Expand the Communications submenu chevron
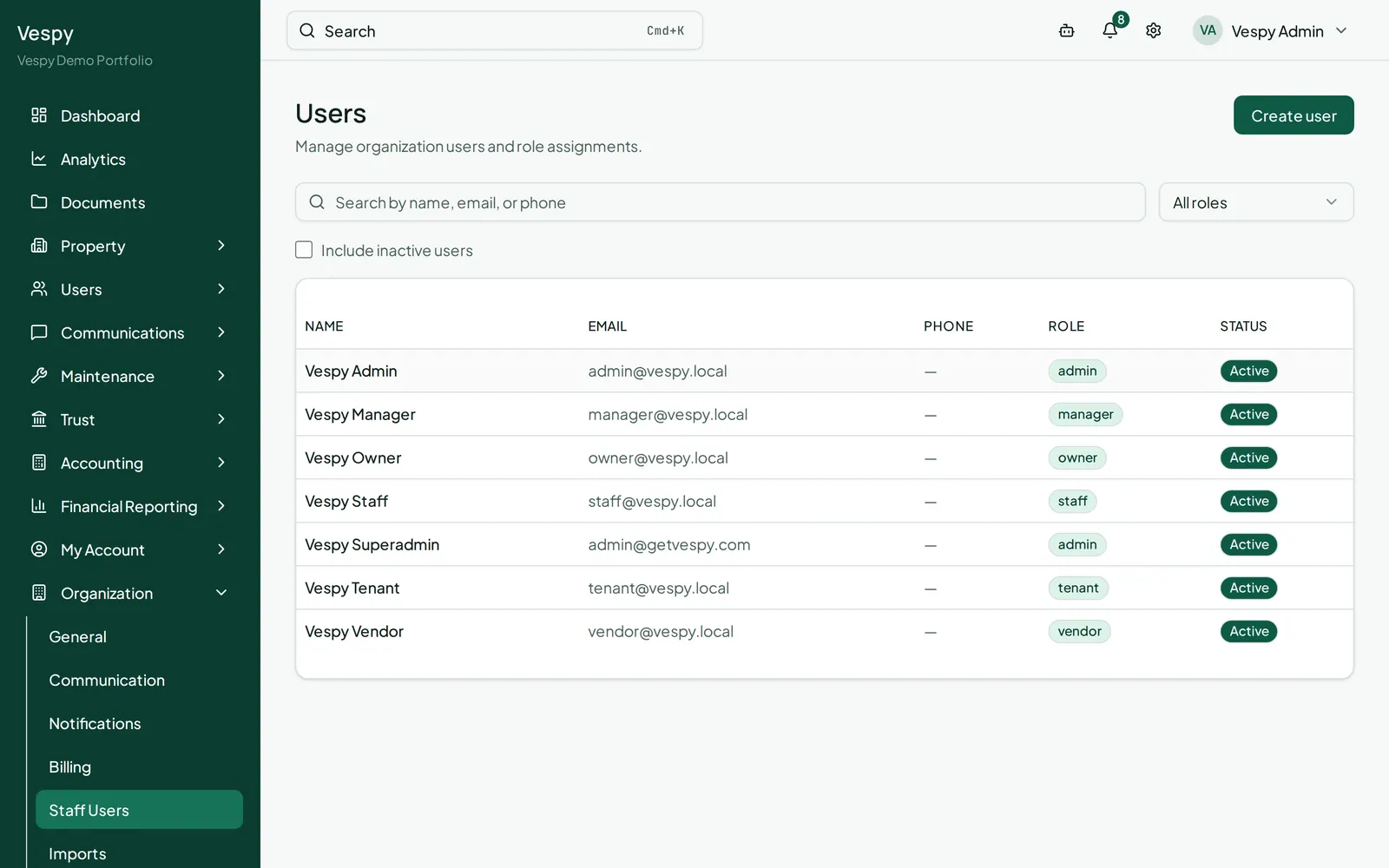Screen dimensions: 1389x868 221,332
